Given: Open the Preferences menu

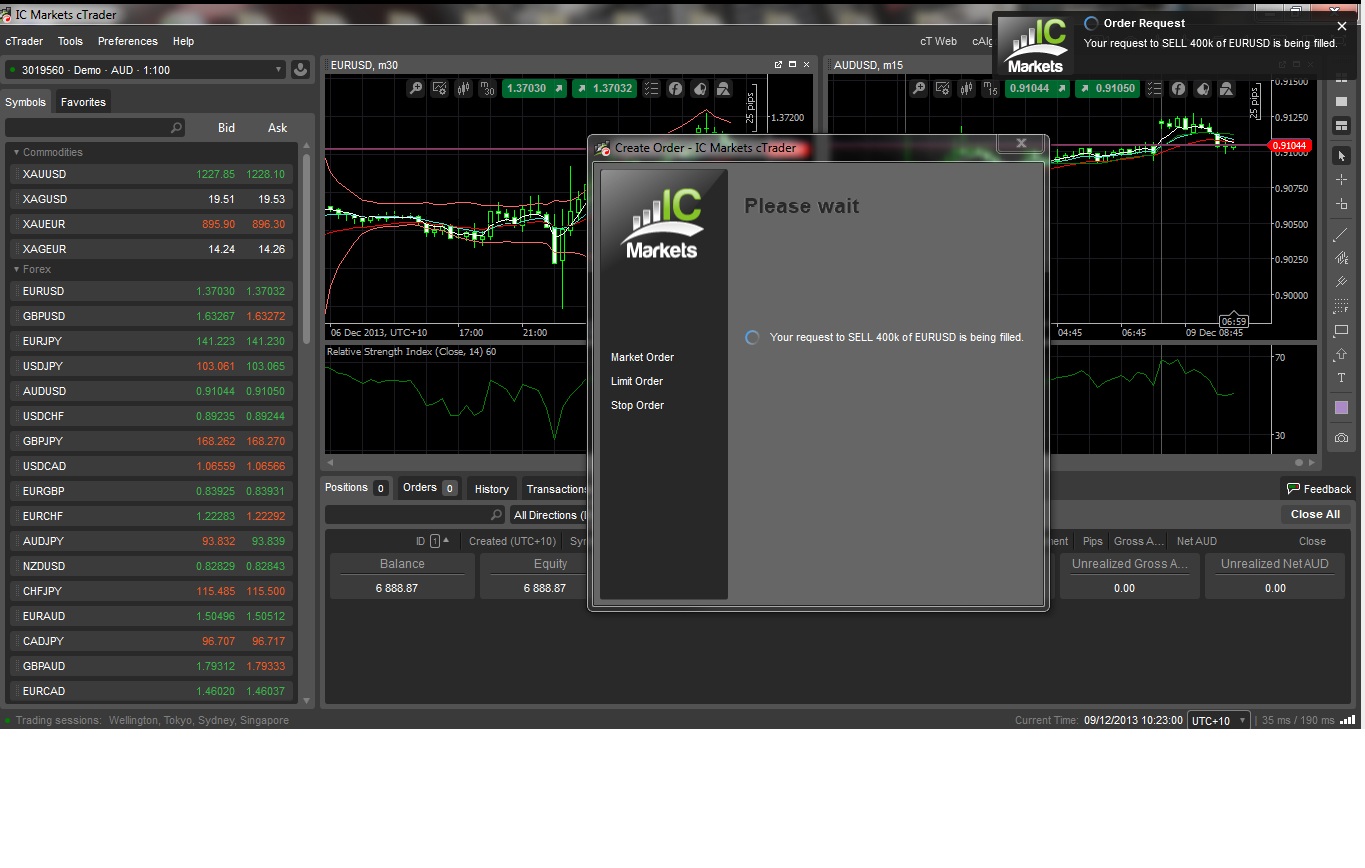Looking at the screenshot, I should [127, 42].
